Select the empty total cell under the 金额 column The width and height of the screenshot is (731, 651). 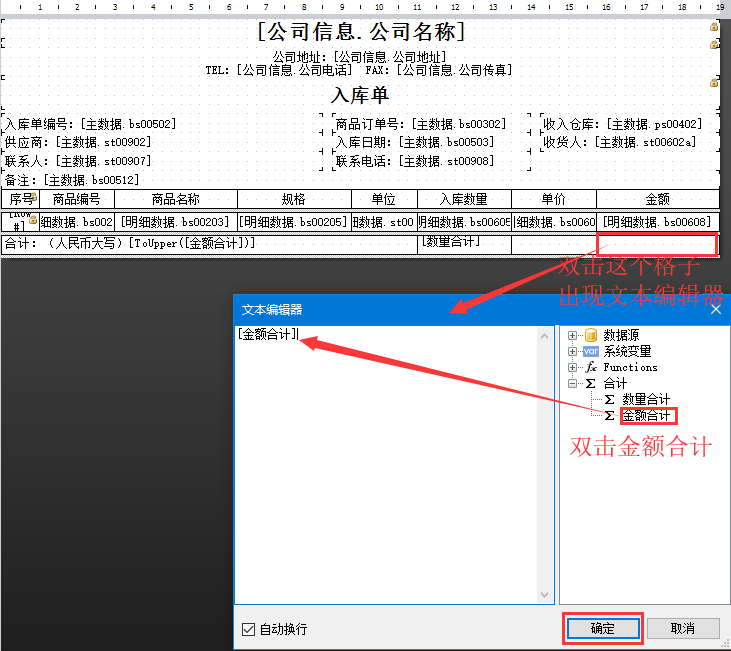[657, 244]
